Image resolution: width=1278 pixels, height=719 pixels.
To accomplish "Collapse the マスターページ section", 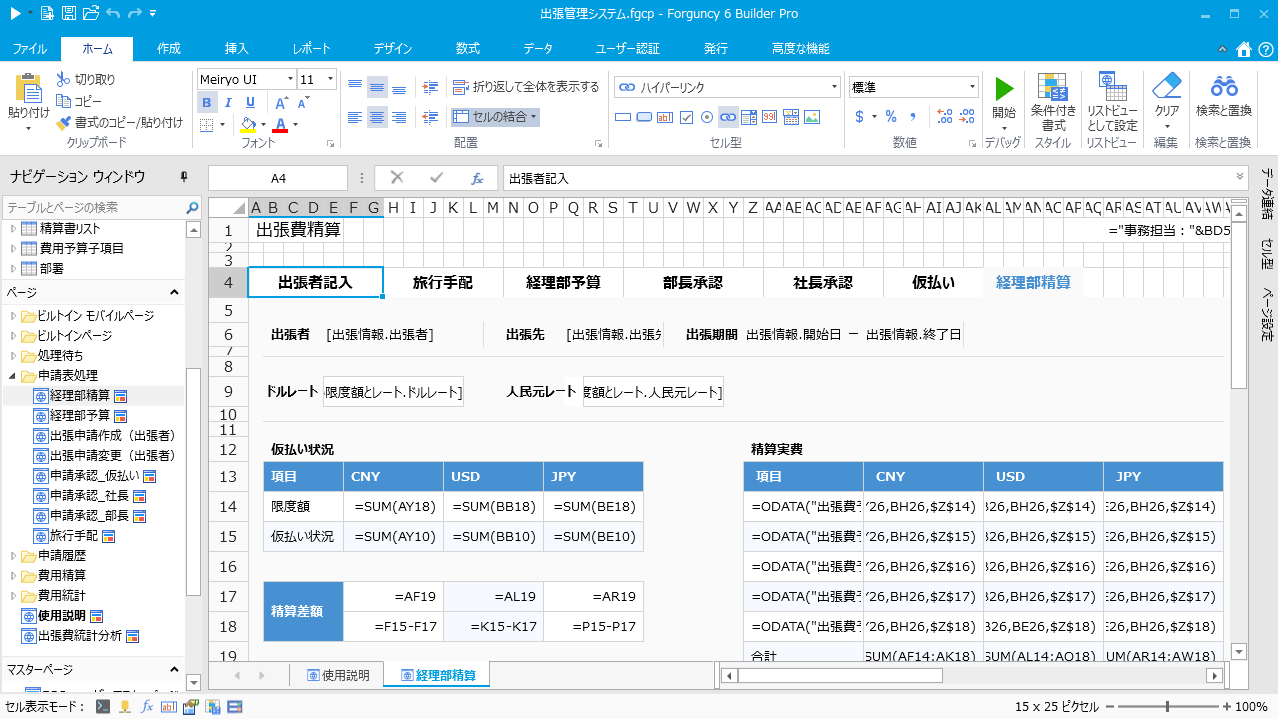I will (174, 670).
